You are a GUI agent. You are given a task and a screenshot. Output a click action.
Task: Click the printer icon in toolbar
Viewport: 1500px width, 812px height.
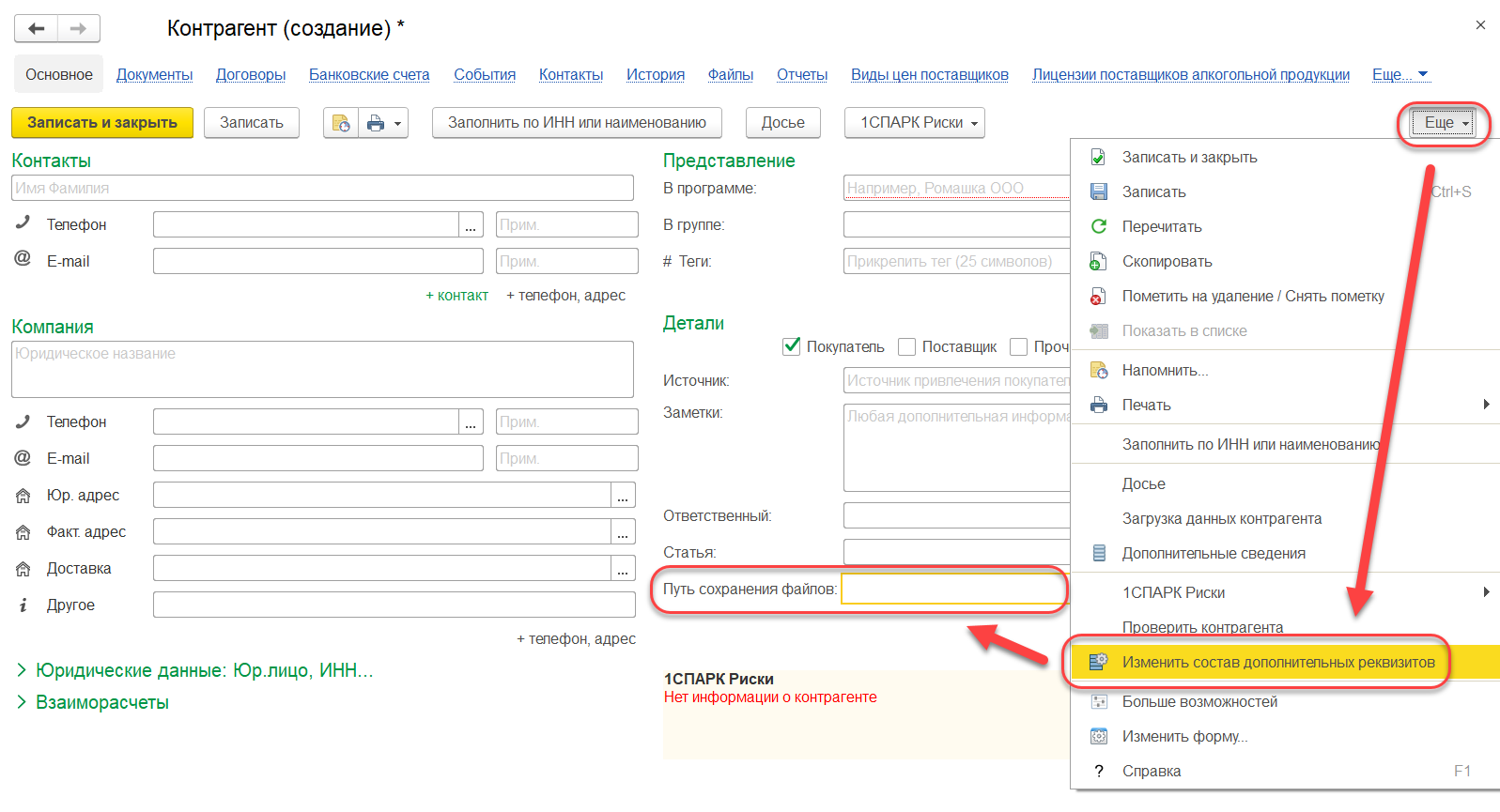coord(376,123)
